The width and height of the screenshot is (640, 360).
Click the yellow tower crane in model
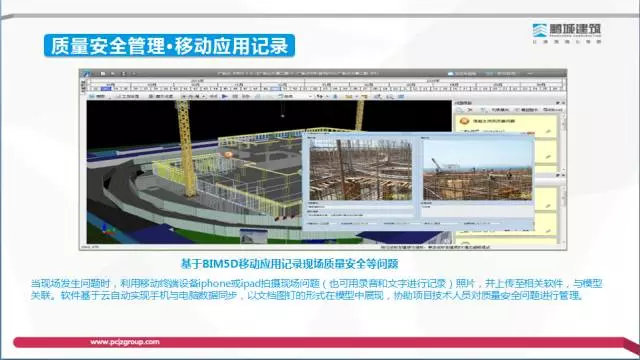(x=186, y=149)
